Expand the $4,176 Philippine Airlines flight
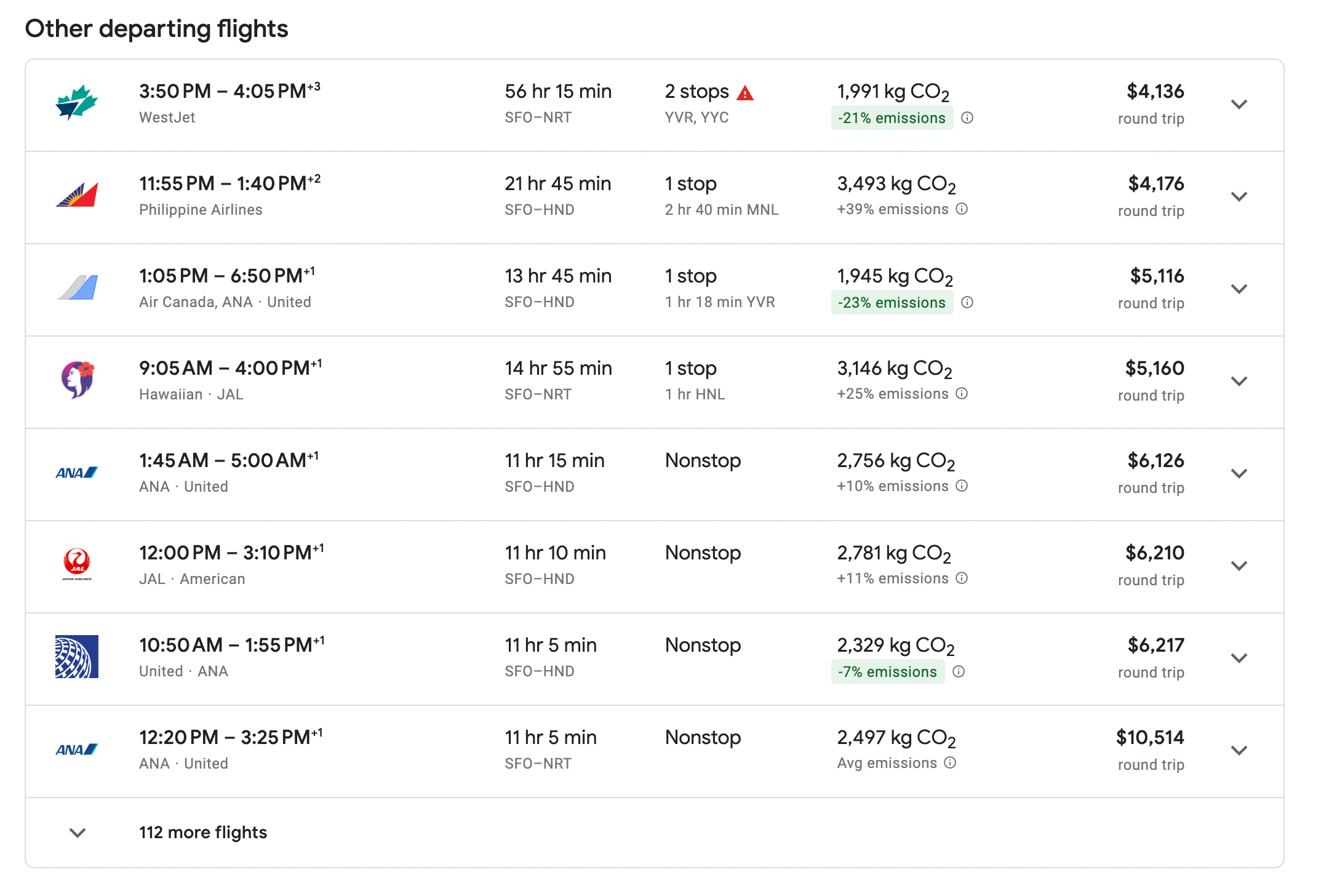Screen dimensions: 1329x896 pyautogui.click(x=1239, y=196)
